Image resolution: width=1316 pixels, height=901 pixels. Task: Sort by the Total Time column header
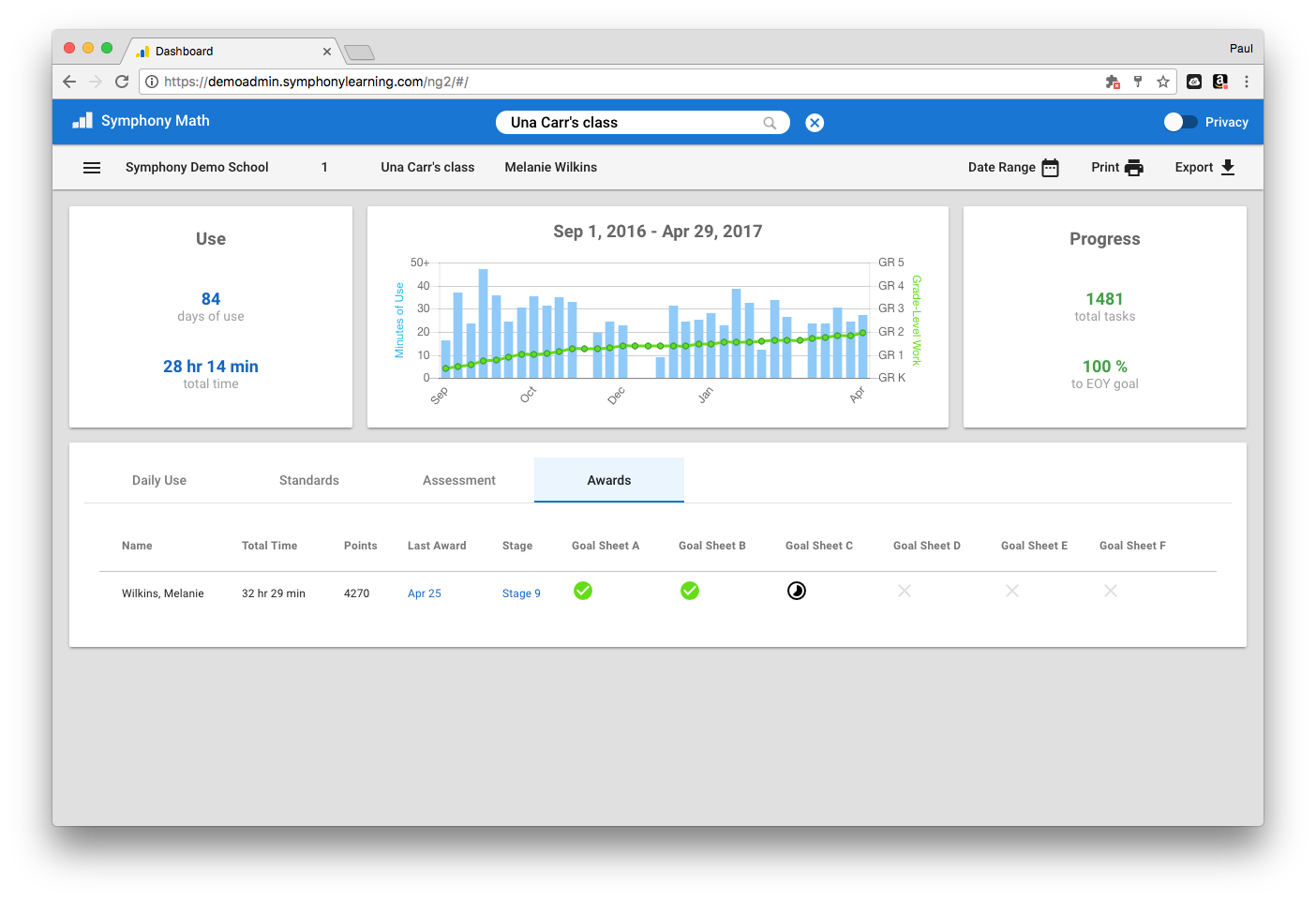tap(269, 546)
